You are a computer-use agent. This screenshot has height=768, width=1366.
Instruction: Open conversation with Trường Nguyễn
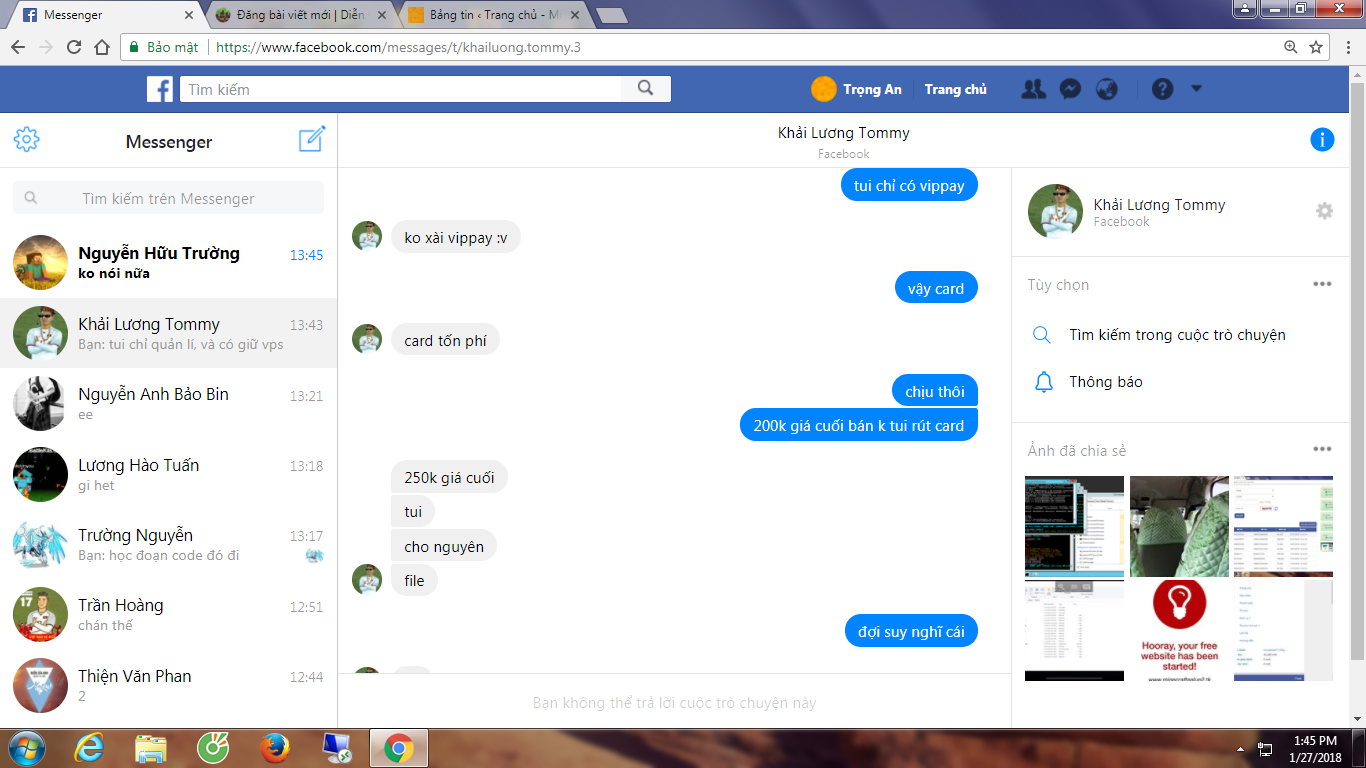tap(168, 544)
